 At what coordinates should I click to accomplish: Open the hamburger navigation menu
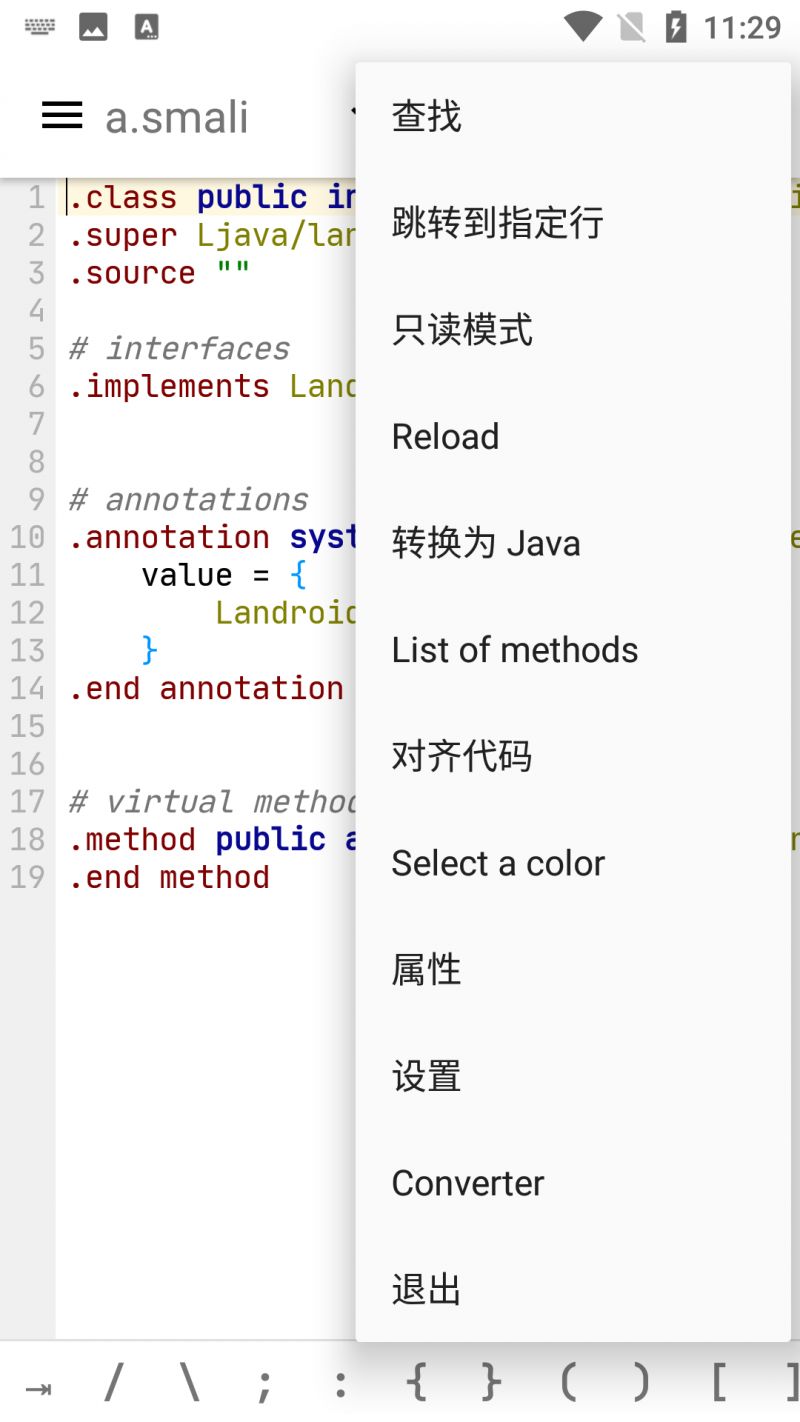tap(62, 116)
